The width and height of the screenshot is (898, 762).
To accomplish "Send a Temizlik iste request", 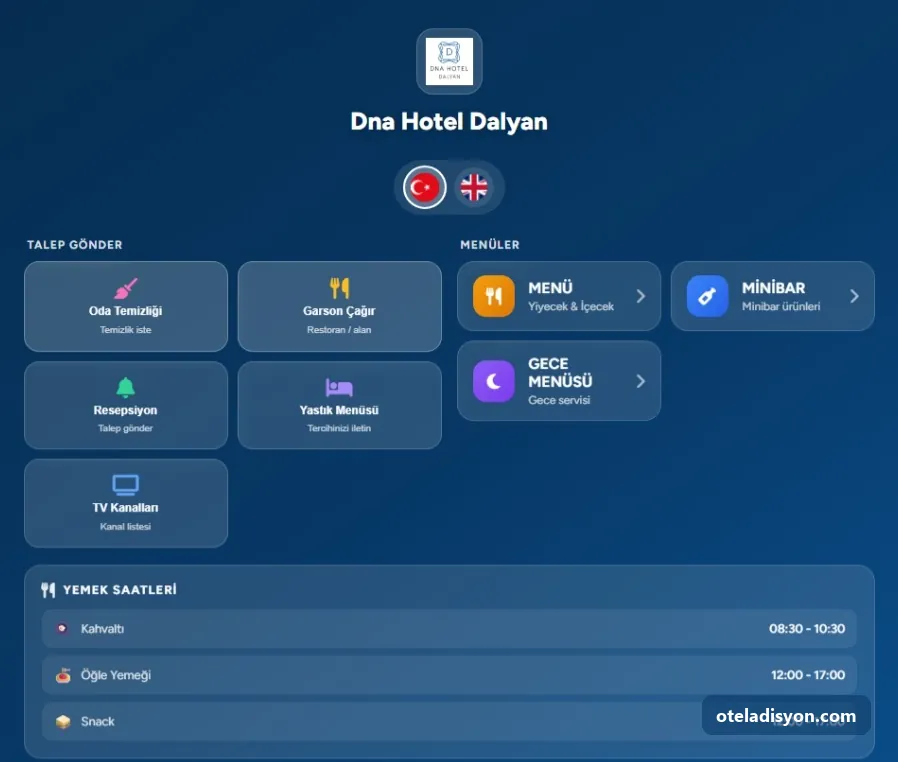I will pos(126,306).
